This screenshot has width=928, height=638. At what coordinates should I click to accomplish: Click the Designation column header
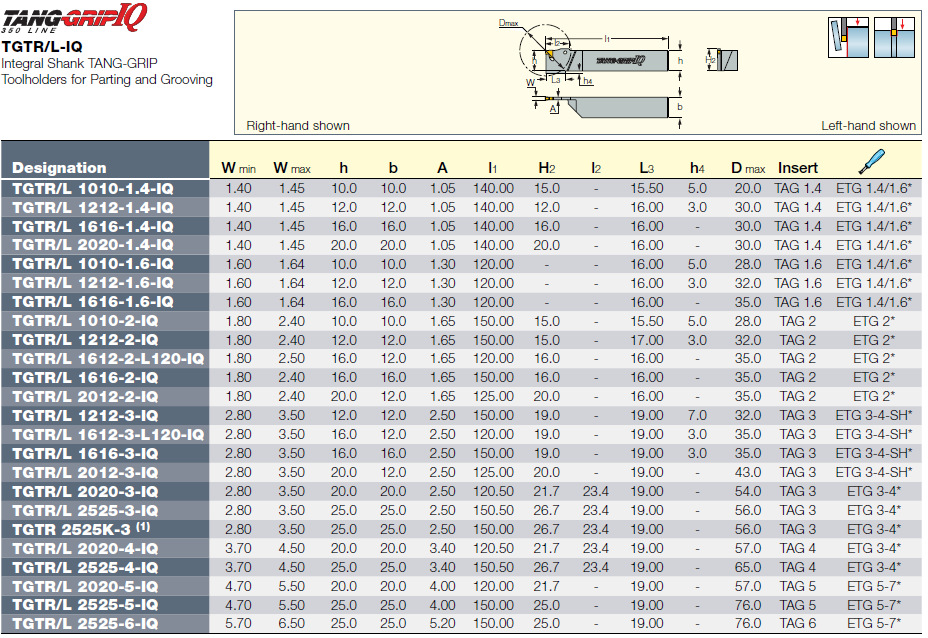(59, 168)
